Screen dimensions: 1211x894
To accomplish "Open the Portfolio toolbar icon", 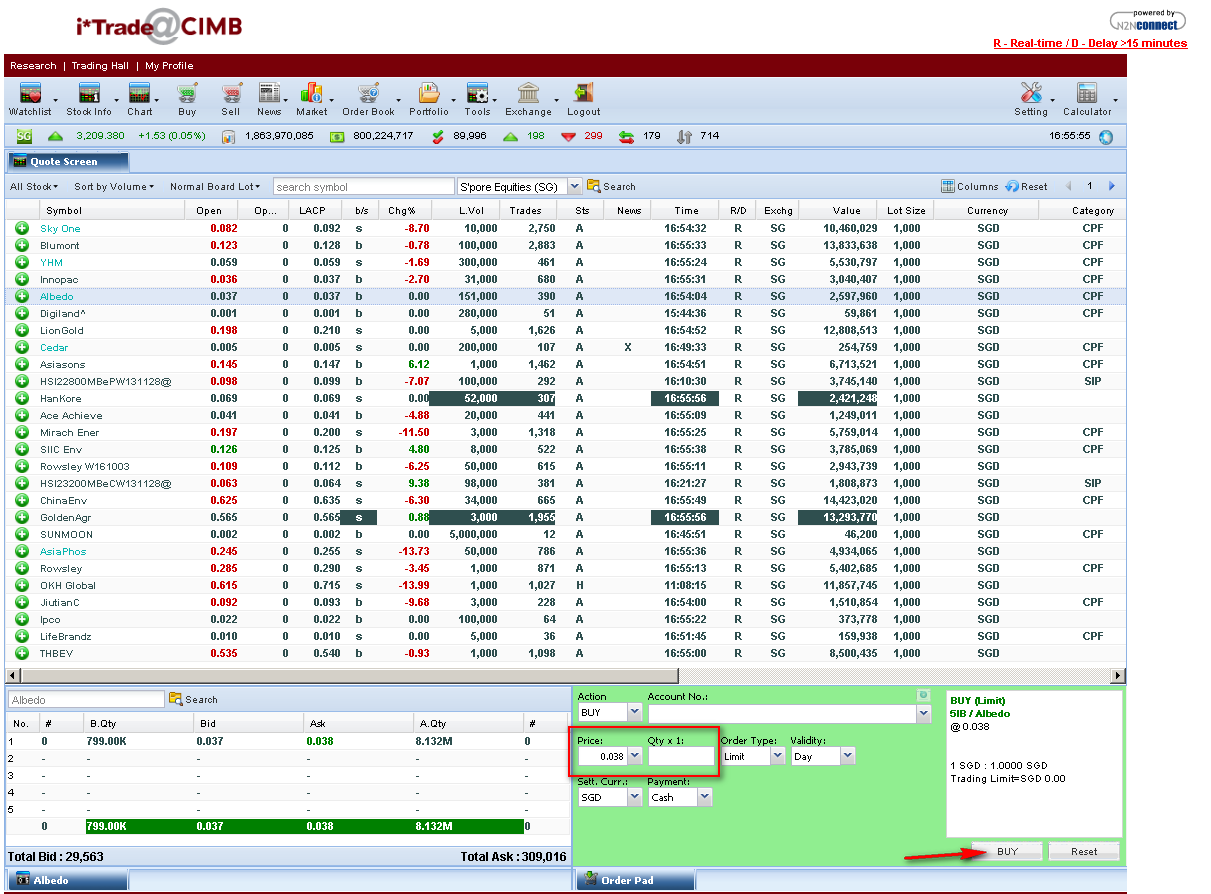I will click(x=429, y=94).
